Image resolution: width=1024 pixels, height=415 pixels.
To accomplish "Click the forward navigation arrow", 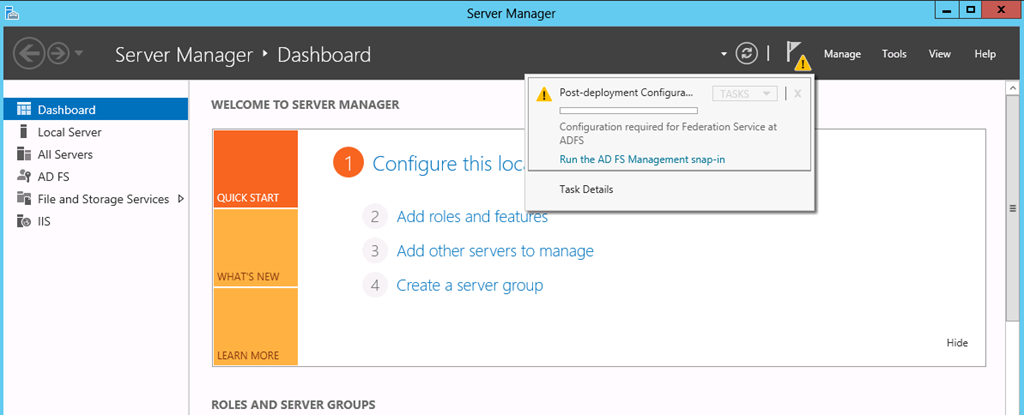I will click(58, 54).
